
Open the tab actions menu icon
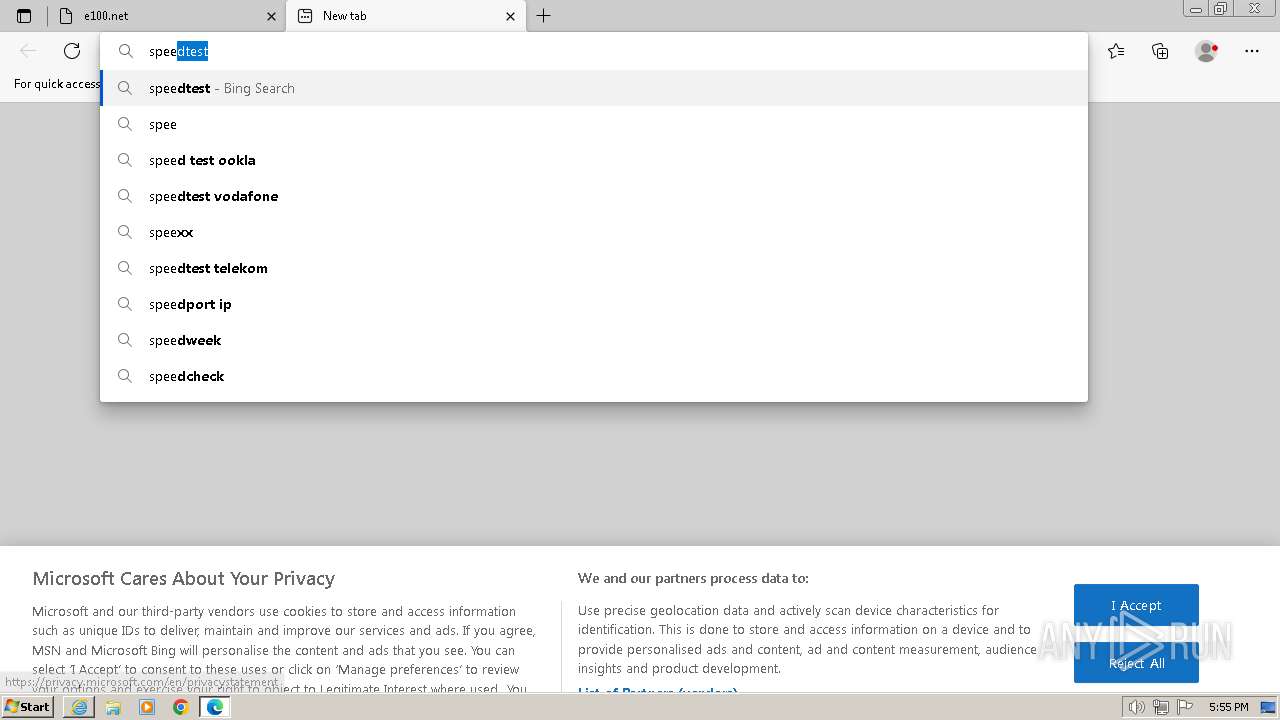24,16
